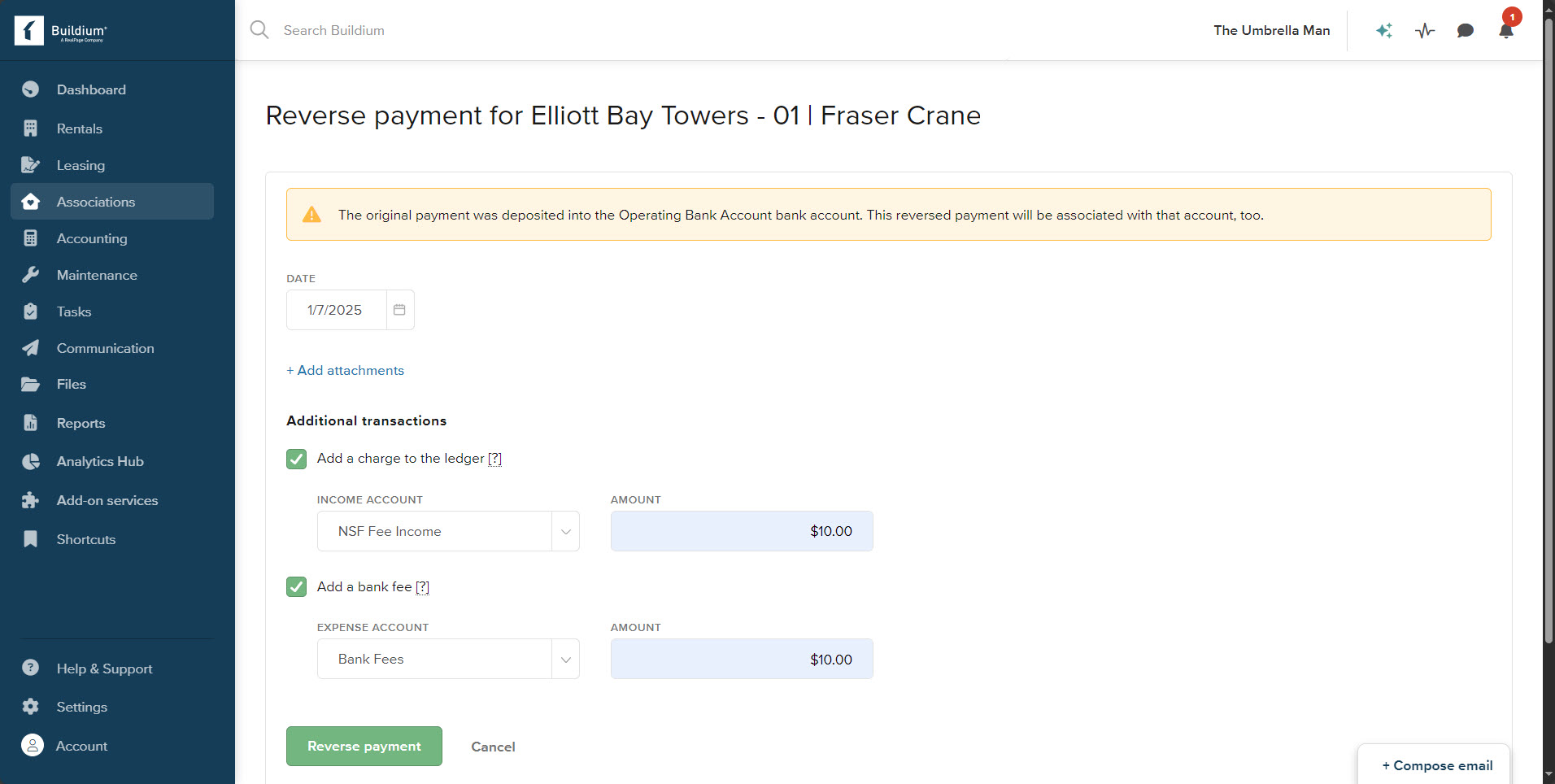Open the Communication section icon
The height and width of the screenshot is (784, 1555).
click(31, 348)
